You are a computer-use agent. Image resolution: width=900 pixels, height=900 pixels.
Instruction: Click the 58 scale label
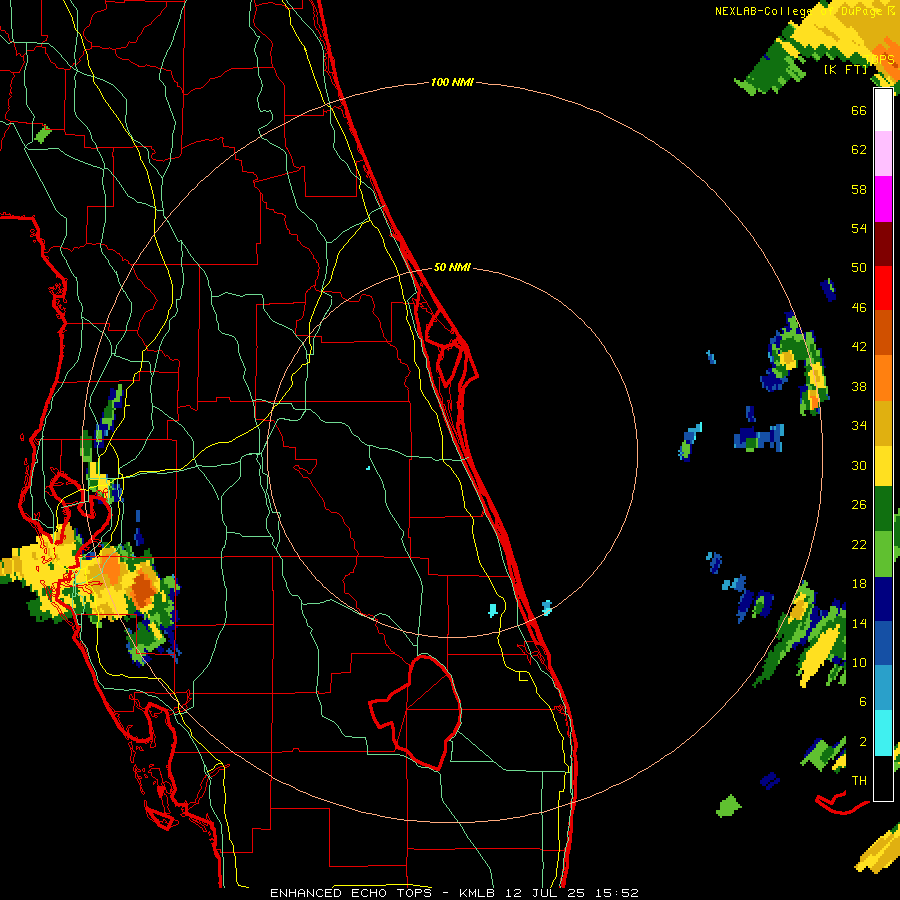click(x=859, y=189)
